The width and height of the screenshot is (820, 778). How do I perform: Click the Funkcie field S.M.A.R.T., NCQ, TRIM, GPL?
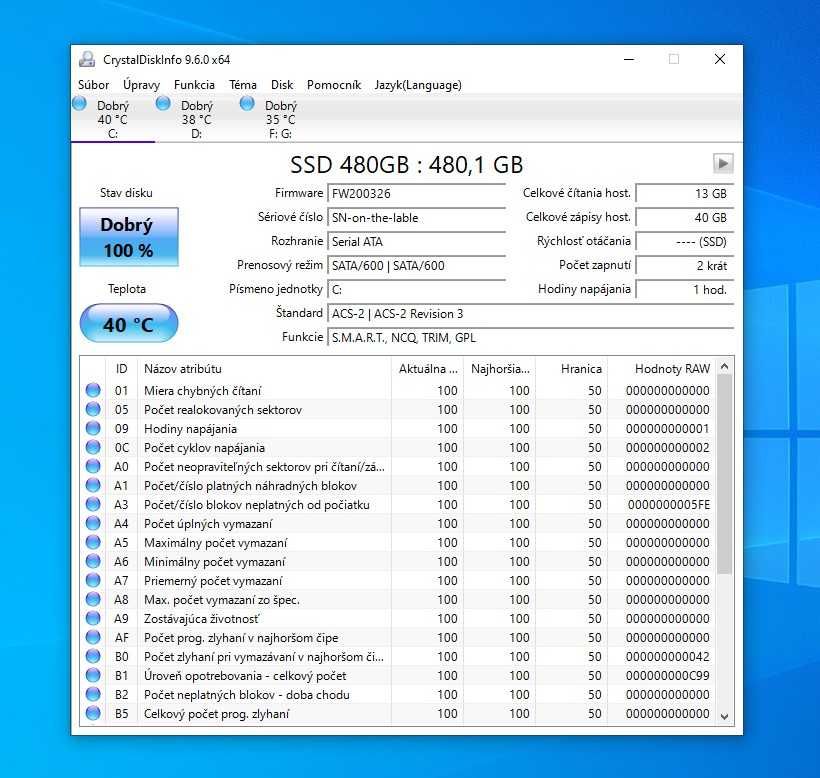click(531, 338)
